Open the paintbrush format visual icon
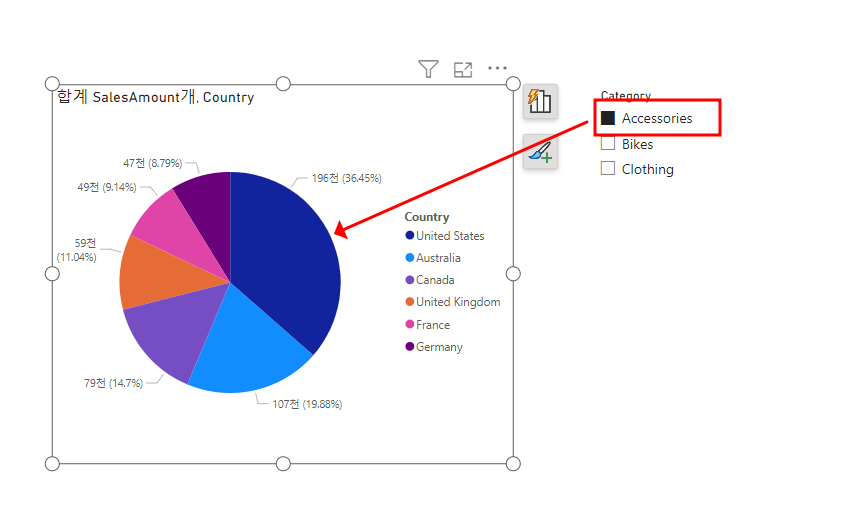841x521 pixels. coord(540,152)
